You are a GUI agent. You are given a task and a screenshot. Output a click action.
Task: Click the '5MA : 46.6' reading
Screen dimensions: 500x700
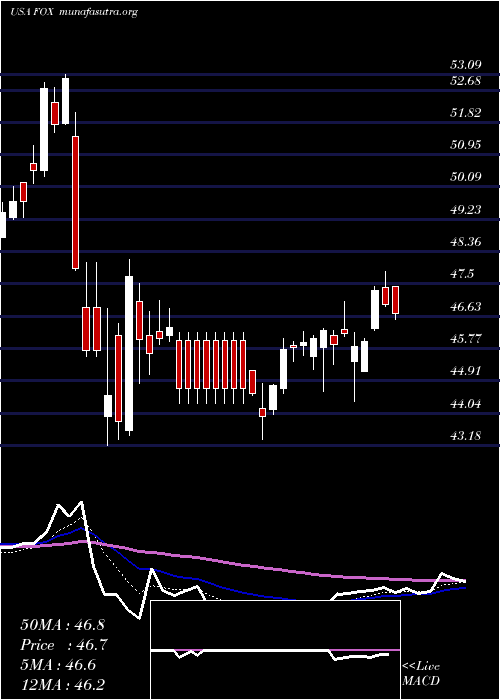pyautogui.click(x=58, y=666)
